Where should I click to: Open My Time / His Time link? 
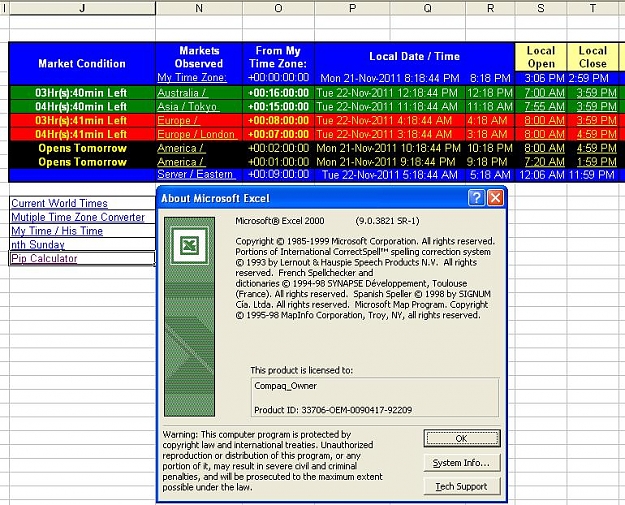[x=57, y=231]
